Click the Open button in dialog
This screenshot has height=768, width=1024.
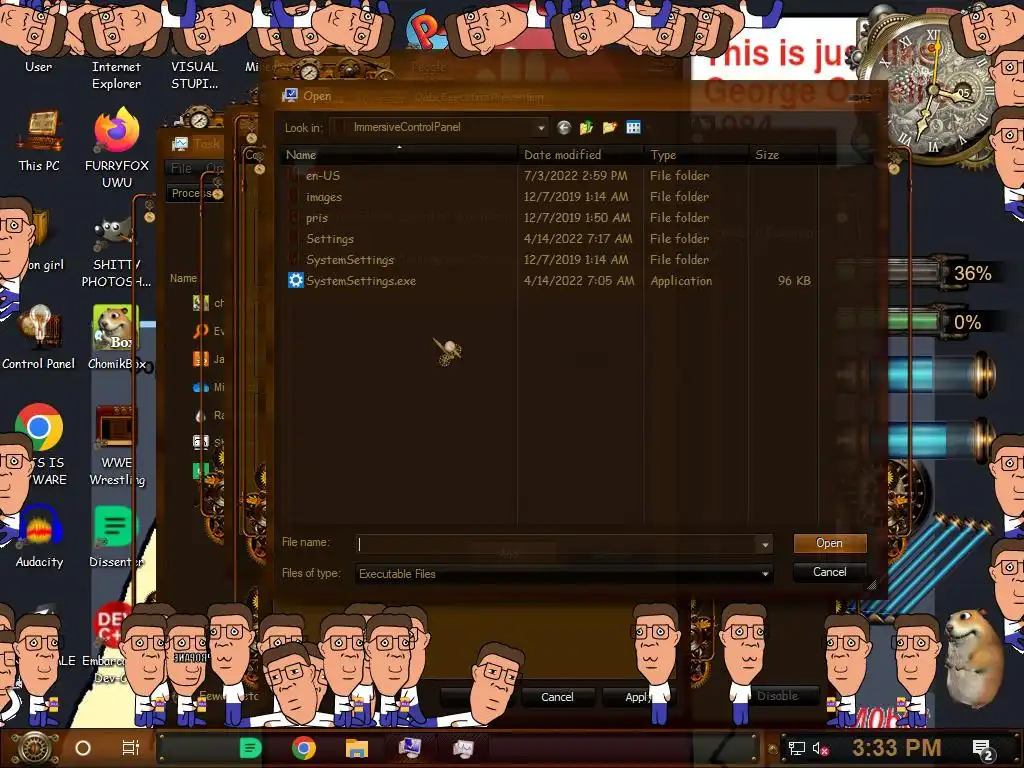point(829,543)
